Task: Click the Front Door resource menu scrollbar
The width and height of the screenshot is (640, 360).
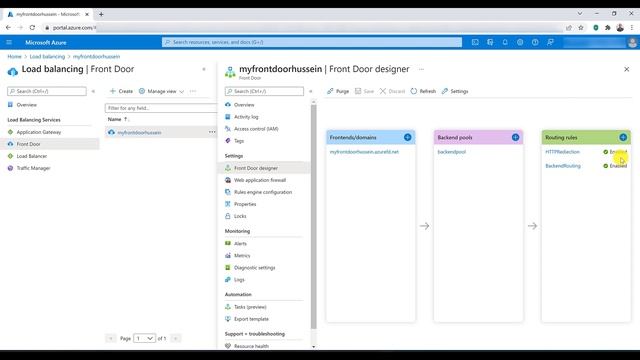Action: [x=313, y=216]
